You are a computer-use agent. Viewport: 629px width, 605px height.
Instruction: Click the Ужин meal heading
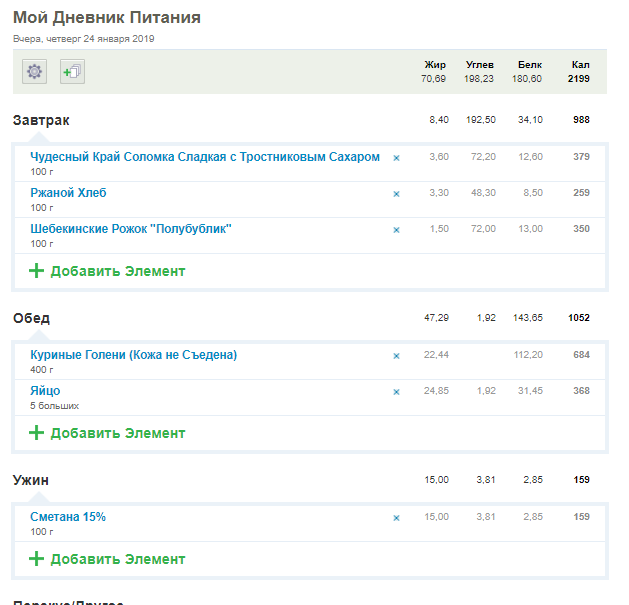tap(31, 480)
